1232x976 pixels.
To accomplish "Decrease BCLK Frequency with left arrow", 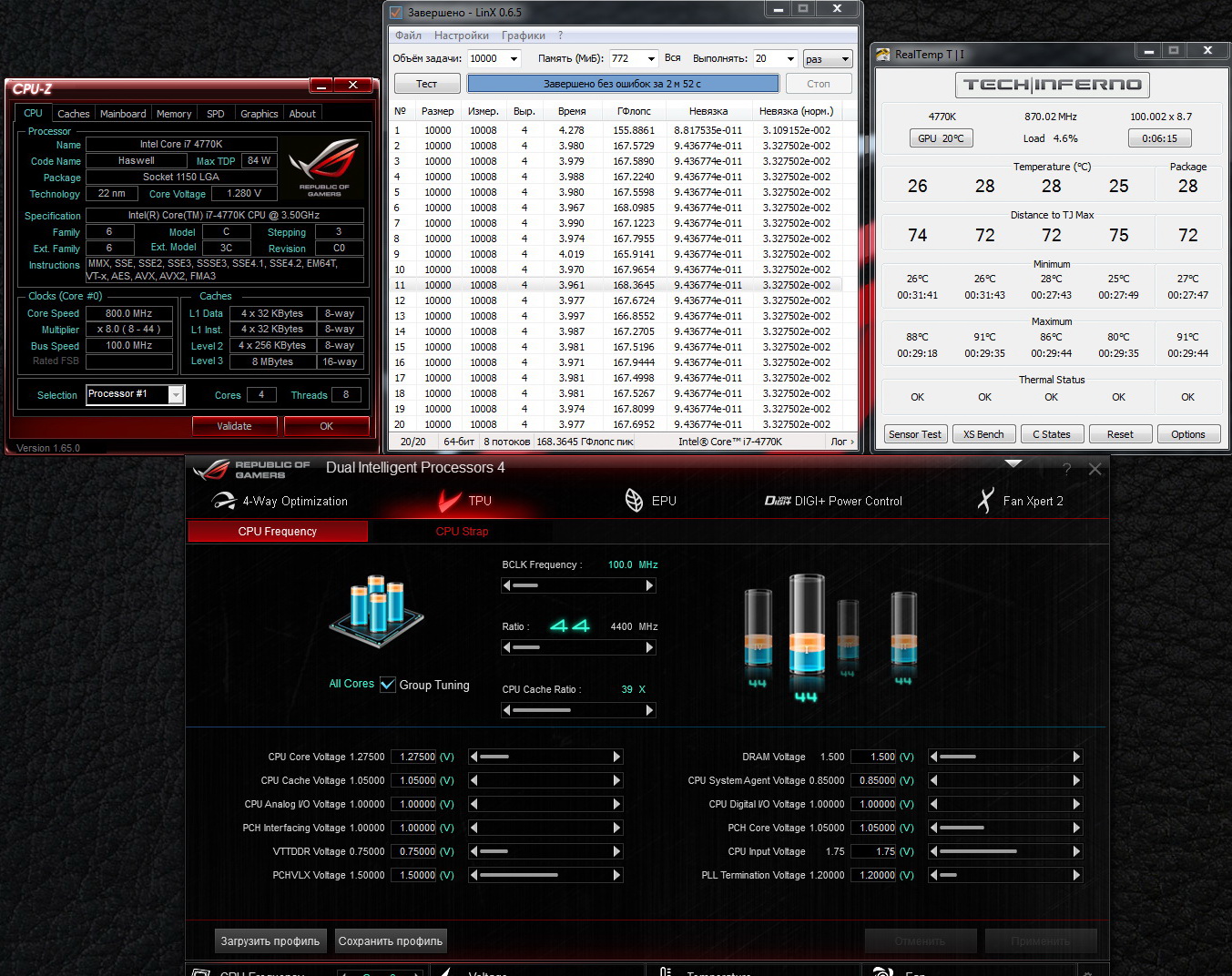I will click(506, 585).
